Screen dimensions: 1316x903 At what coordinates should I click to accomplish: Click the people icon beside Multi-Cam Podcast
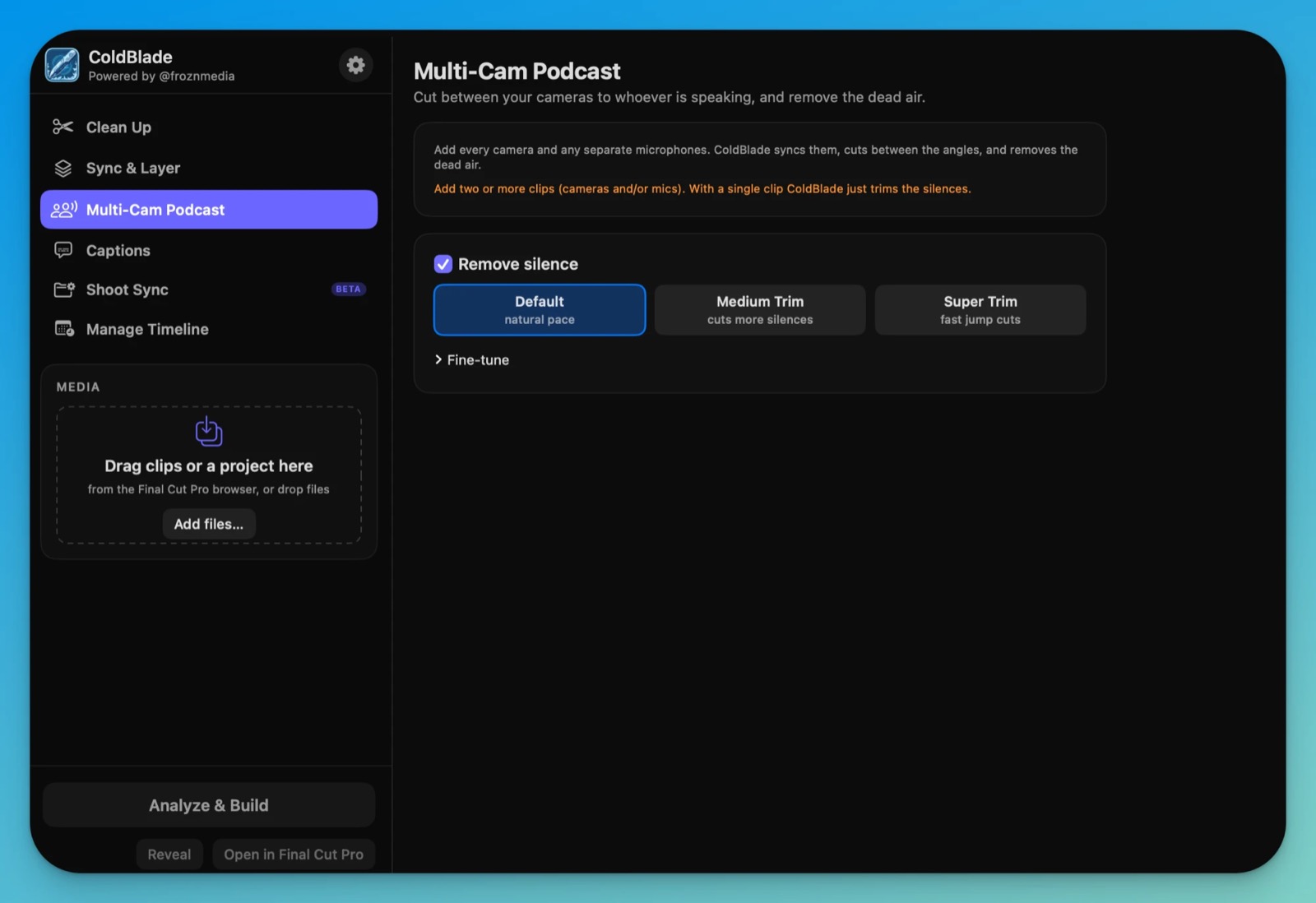click(64, 210)
